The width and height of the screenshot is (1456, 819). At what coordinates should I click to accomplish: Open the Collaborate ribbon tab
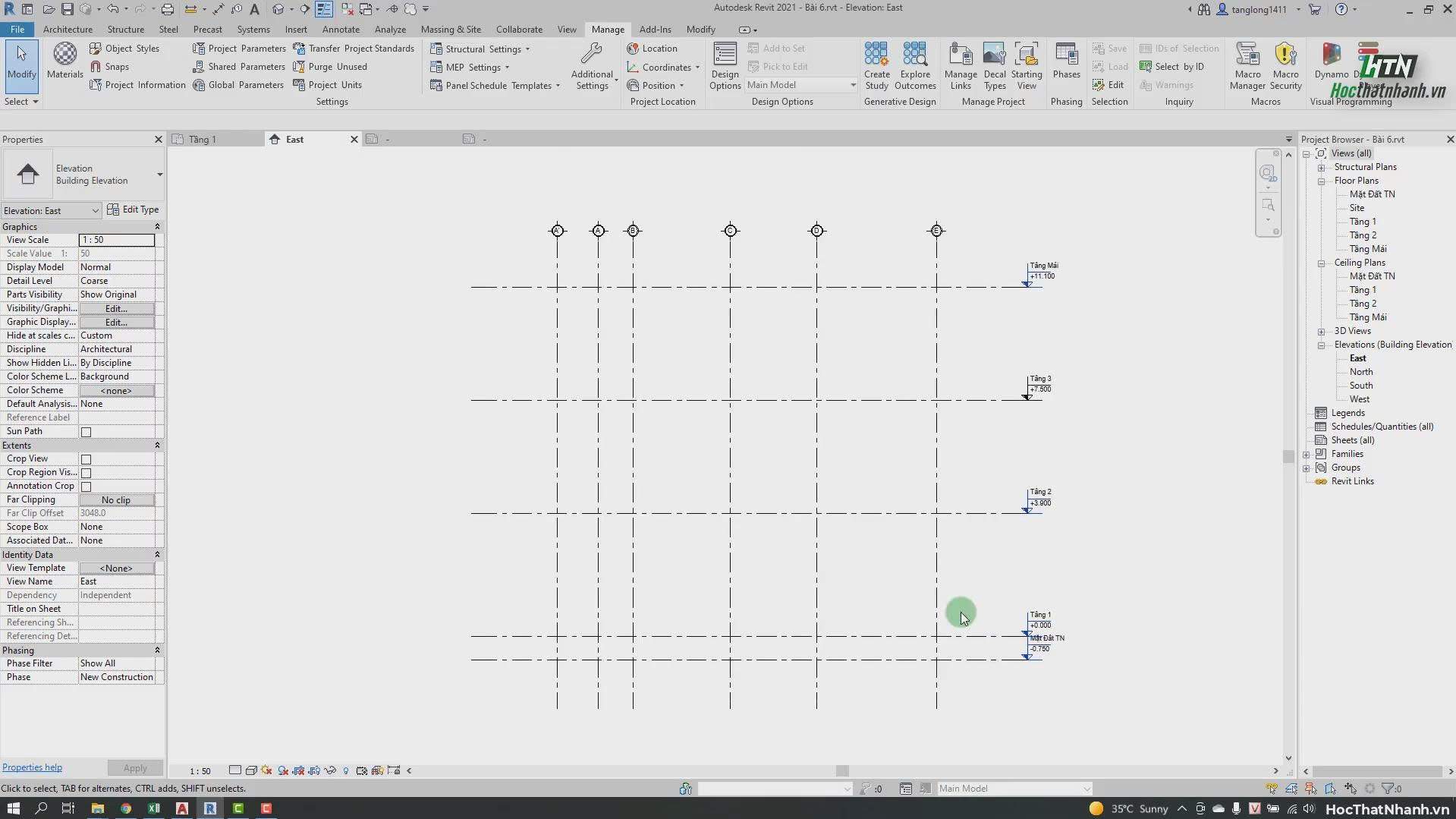pyautogui.click(x=519, y=30)
